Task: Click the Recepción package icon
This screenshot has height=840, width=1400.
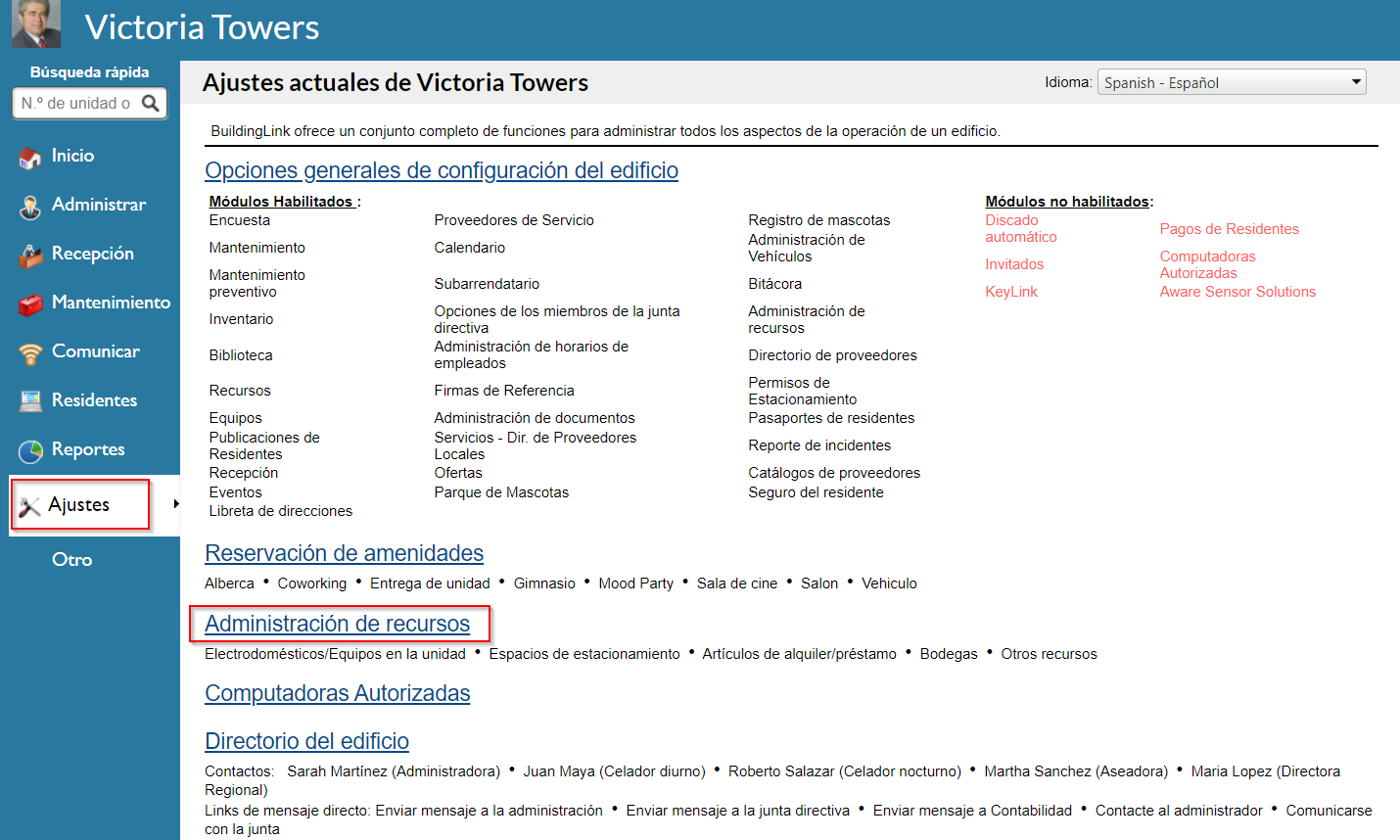Action: click(x=30, y=255)
